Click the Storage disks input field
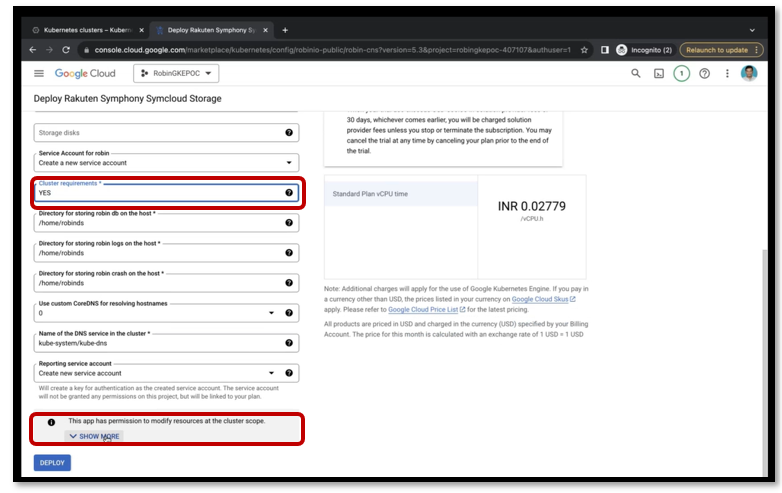 (x=166, y=133)
